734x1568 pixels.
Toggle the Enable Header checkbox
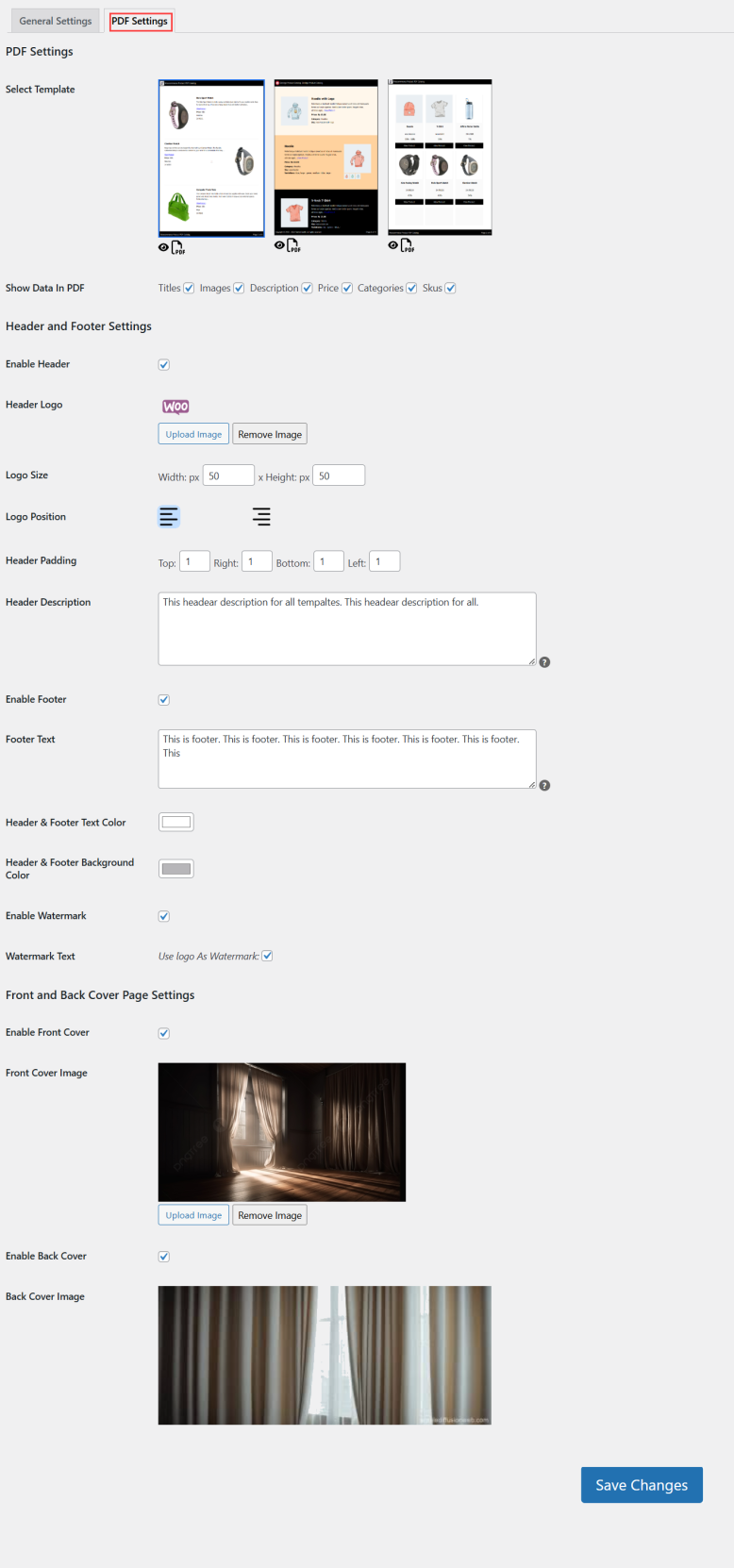point(164,364)
